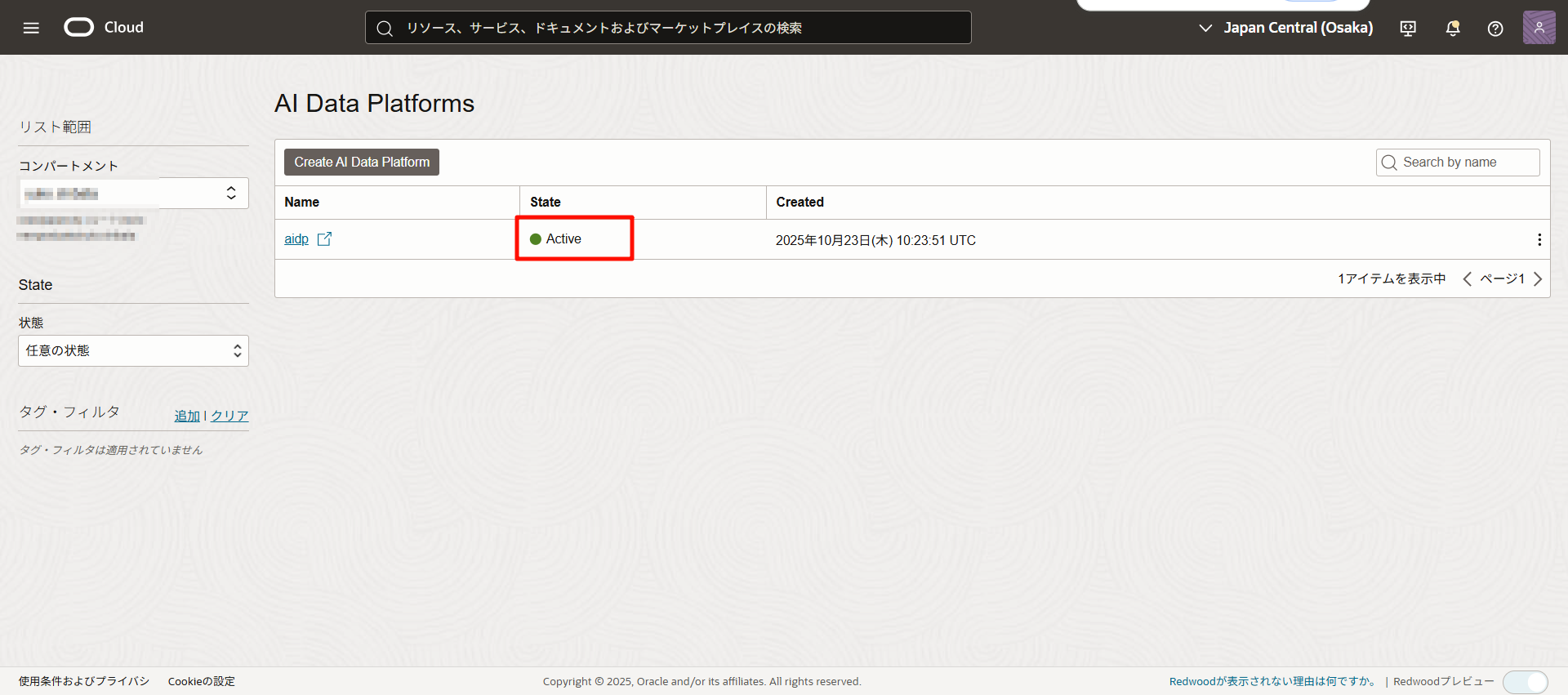Click the Created column header
1568x695 pixels.
tap(800, 202)
